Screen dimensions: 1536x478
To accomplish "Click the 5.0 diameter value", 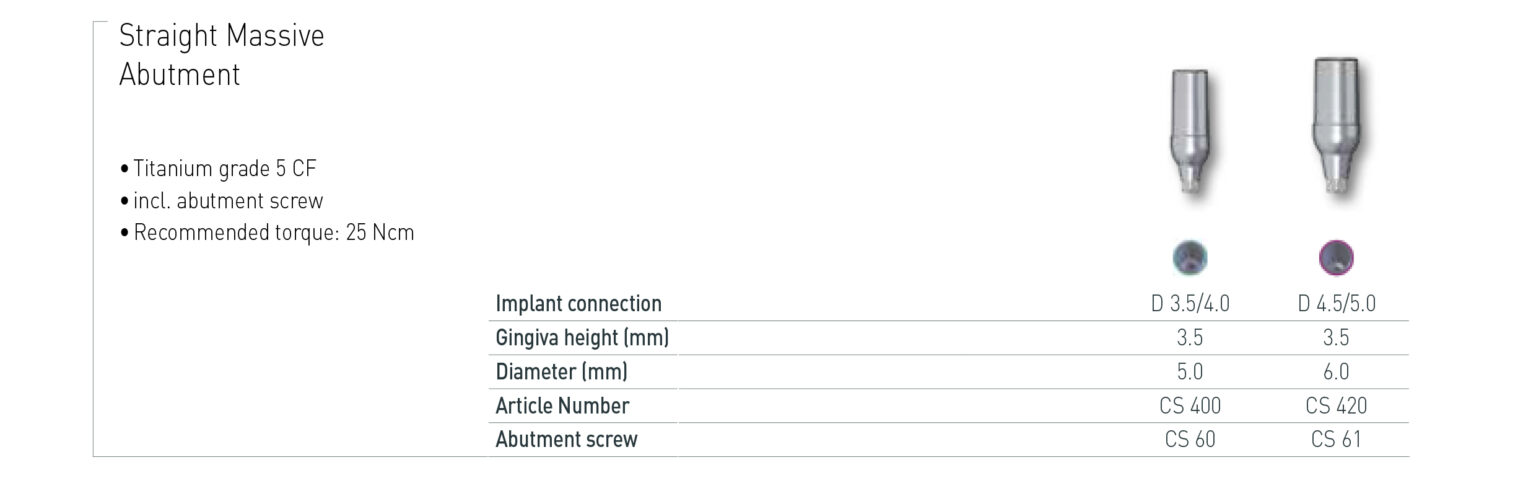I will click(x=1190, y=372).
